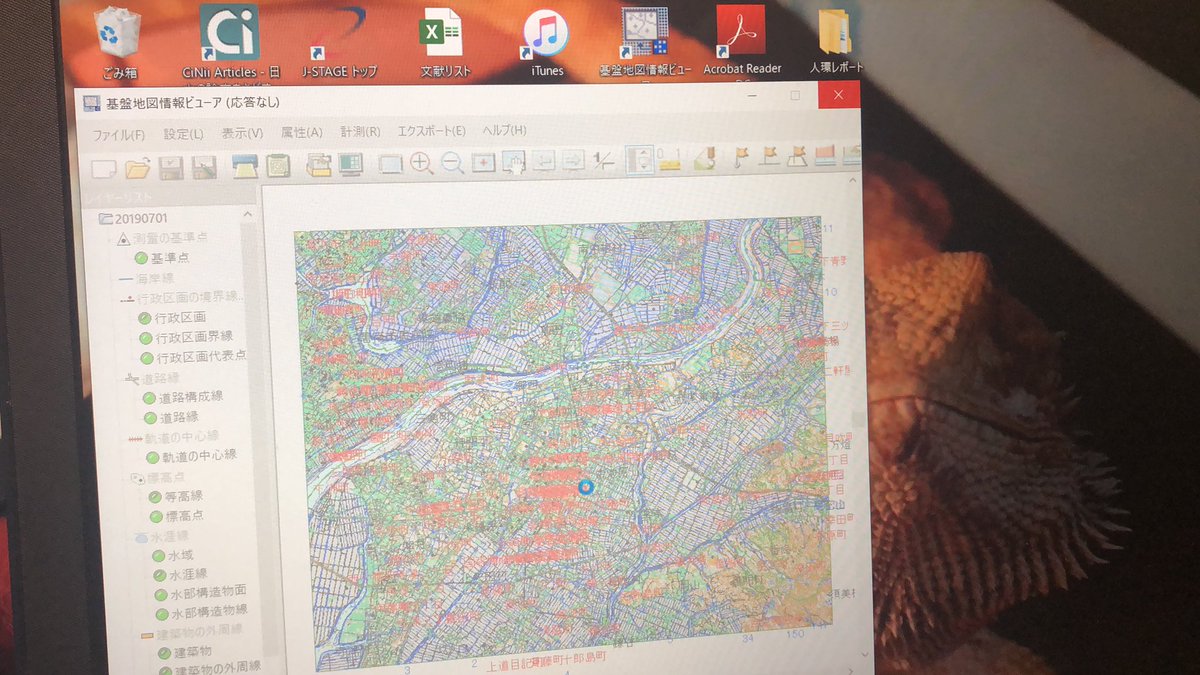Open the 計測(R) menu
Screen dimensions: 1200x675
point(361,131)
